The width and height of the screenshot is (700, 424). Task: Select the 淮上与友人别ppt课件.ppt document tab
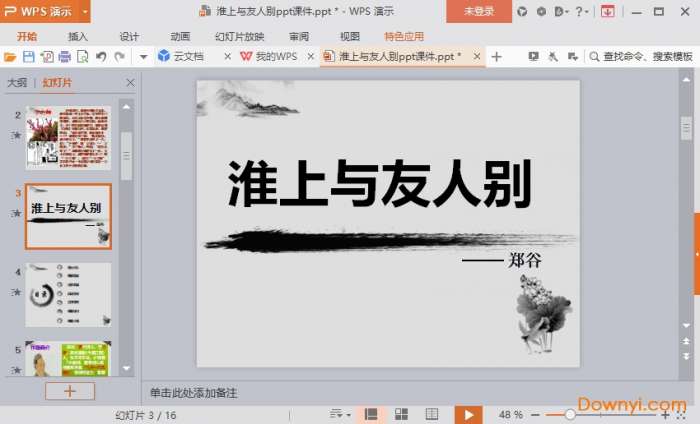pyautogui.click(x=392, y=56)
